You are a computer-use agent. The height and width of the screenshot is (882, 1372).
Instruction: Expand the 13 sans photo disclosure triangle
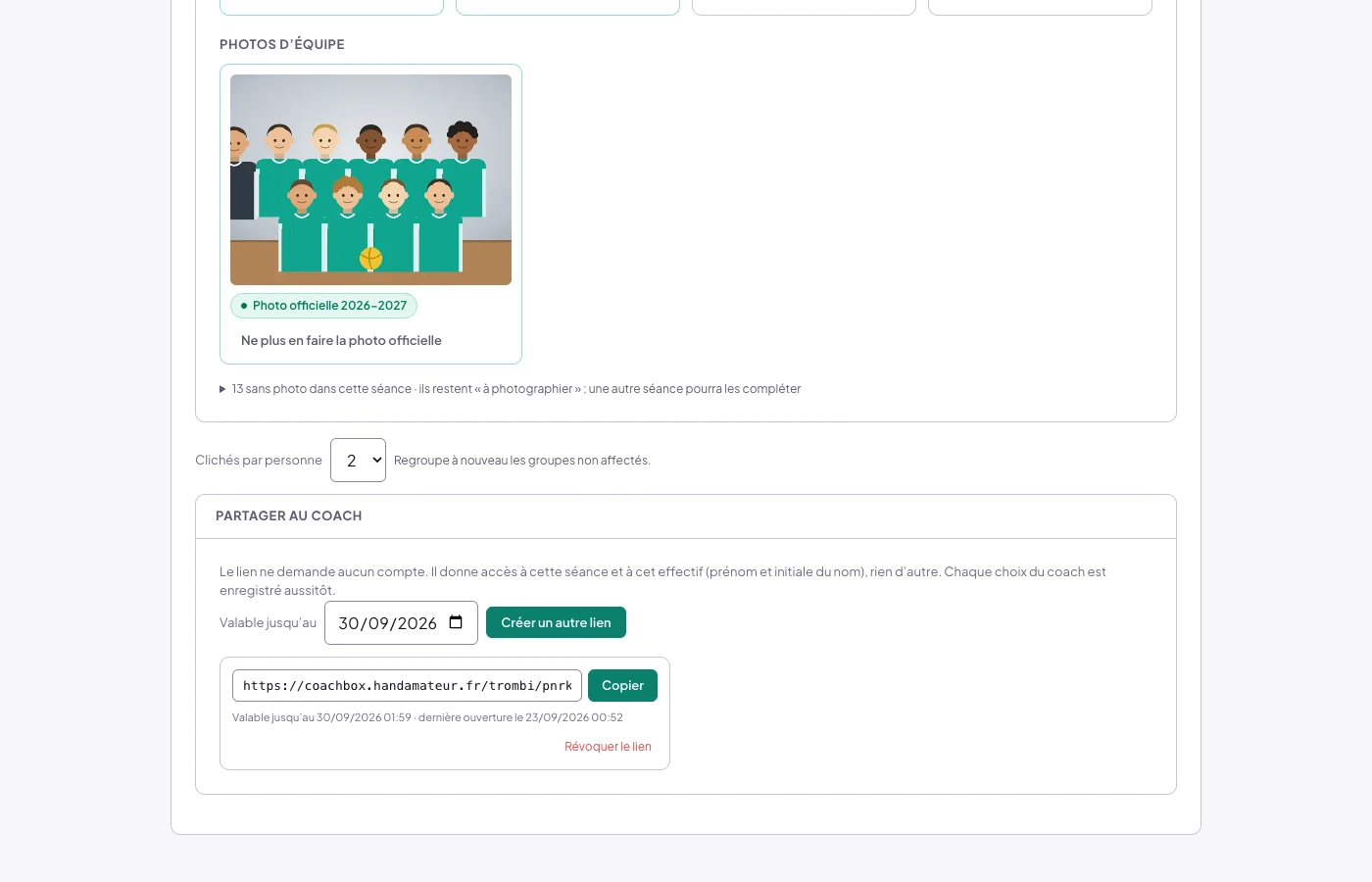pos(222,389)
